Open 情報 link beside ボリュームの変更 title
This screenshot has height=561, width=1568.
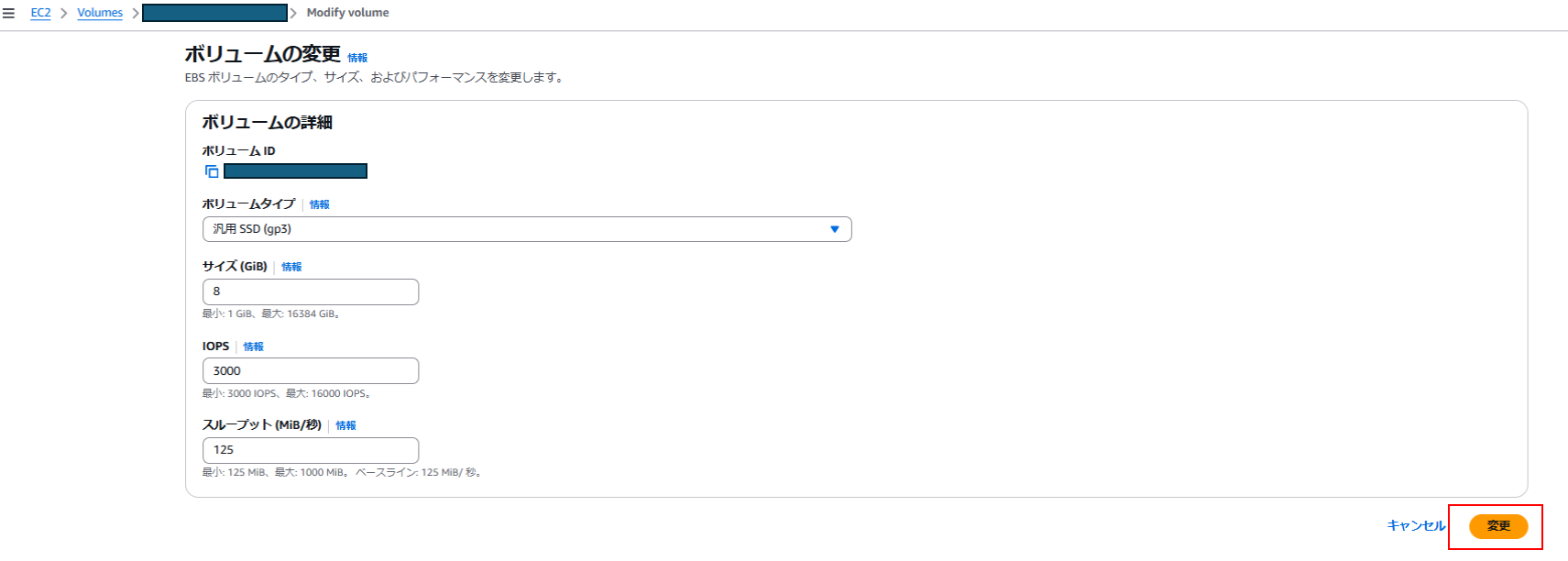[x=357, y=58]
